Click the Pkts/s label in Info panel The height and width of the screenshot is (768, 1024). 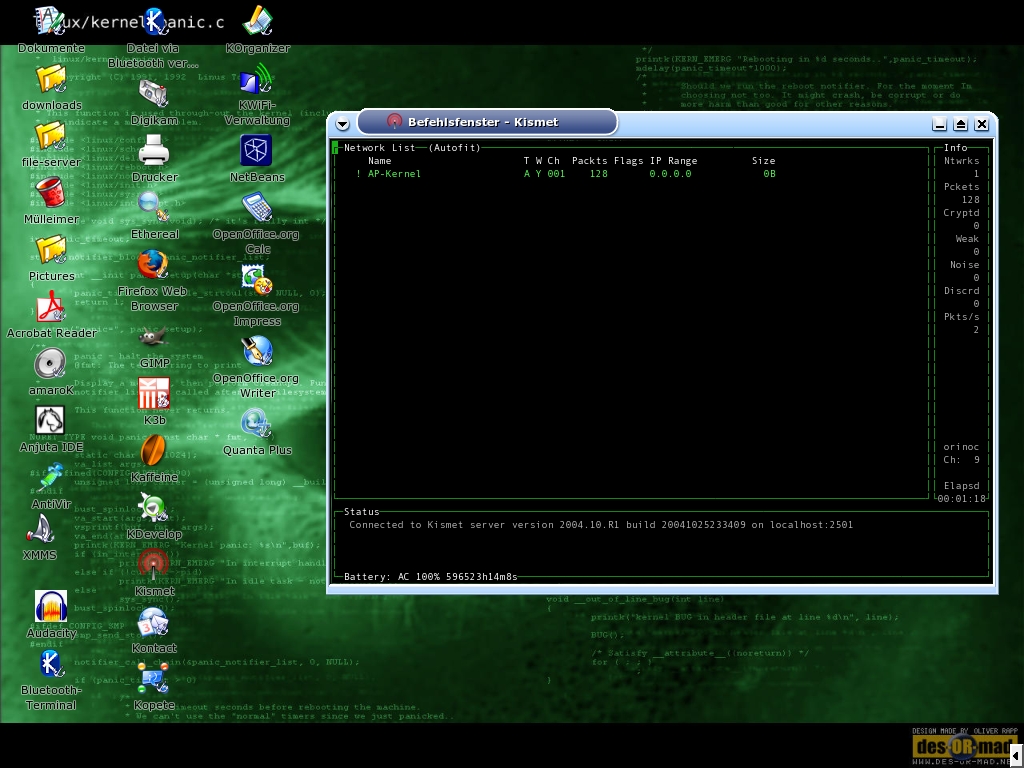(961, 317)
